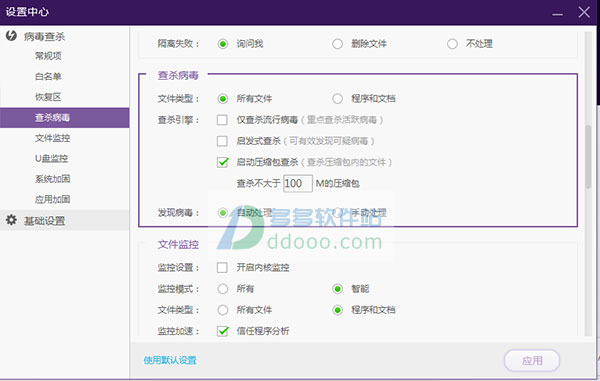Toggle 开启内核监控 checkbox
600x381 pixels.
[x=222, y=267]
